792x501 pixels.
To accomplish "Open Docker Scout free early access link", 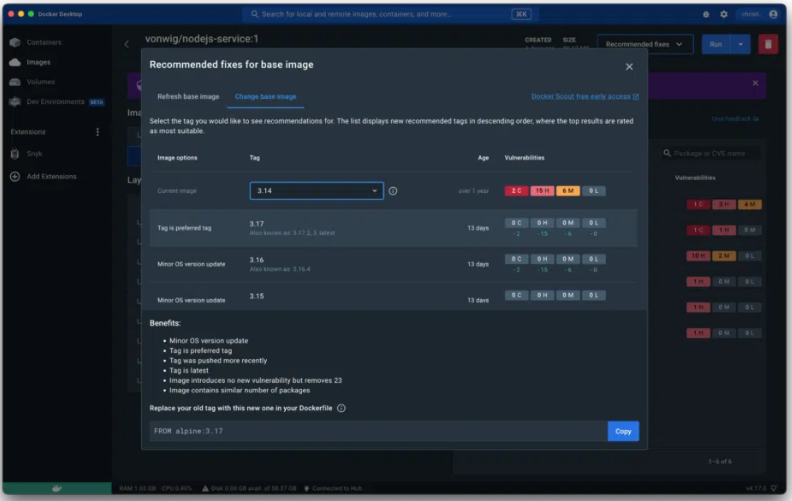I will pyautogui.click(x=584, y=96).
